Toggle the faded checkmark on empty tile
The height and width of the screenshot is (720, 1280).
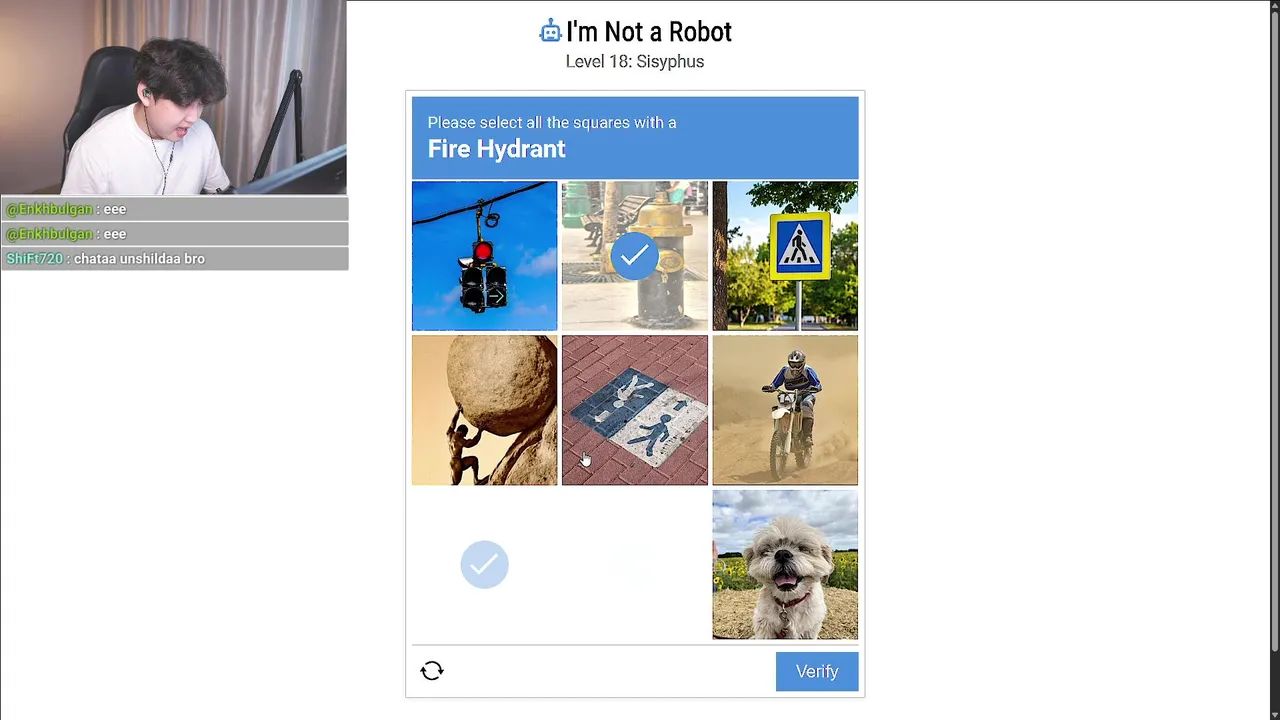[484, 565]
